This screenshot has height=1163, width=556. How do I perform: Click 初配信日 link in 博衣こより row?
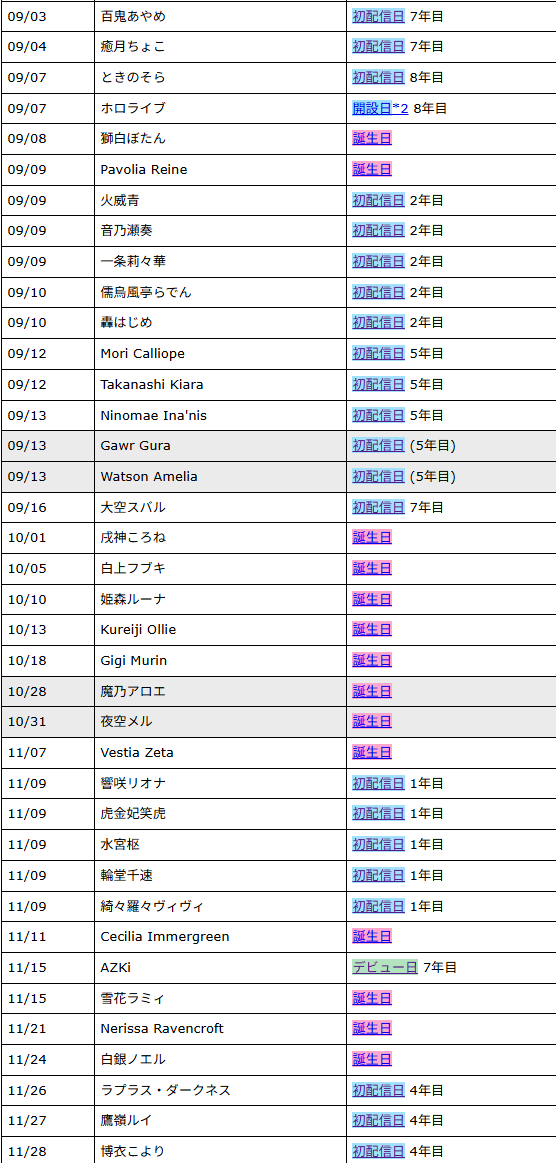pyautogui.click(x=378, y=1152)
